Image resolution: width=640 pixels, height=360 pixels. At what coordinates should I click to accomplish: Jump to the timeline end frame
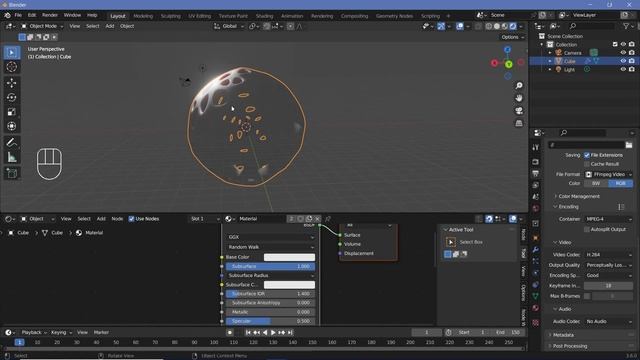click(x=290, y=333)
